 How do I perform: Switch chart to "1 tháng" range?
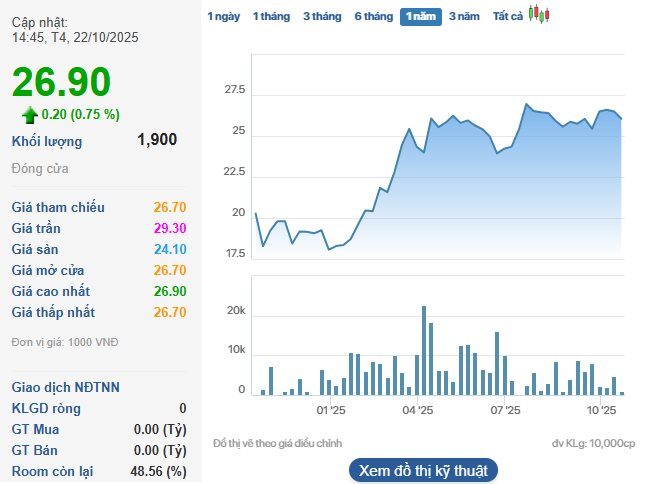[271, 16]
